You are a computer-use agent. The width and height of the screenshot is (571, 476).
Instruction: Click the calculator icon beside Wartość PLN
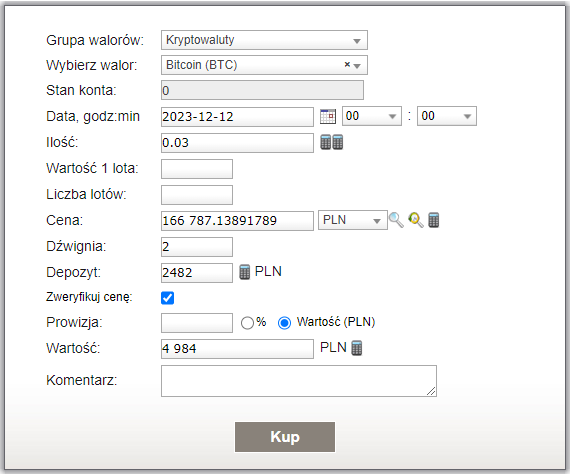pos(357,348)
